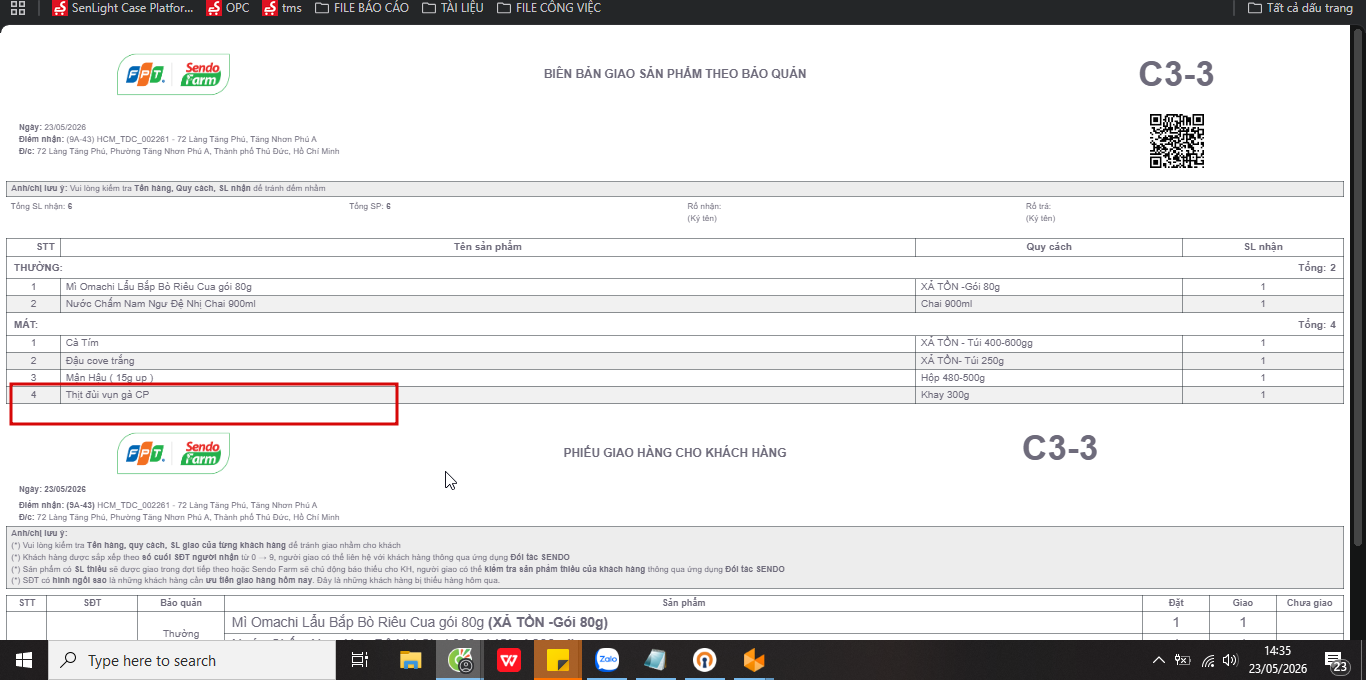Open File Explorer from the taskbar
Image resolution: width=1366 pixels, height=680 pixels.
point(411,660)
